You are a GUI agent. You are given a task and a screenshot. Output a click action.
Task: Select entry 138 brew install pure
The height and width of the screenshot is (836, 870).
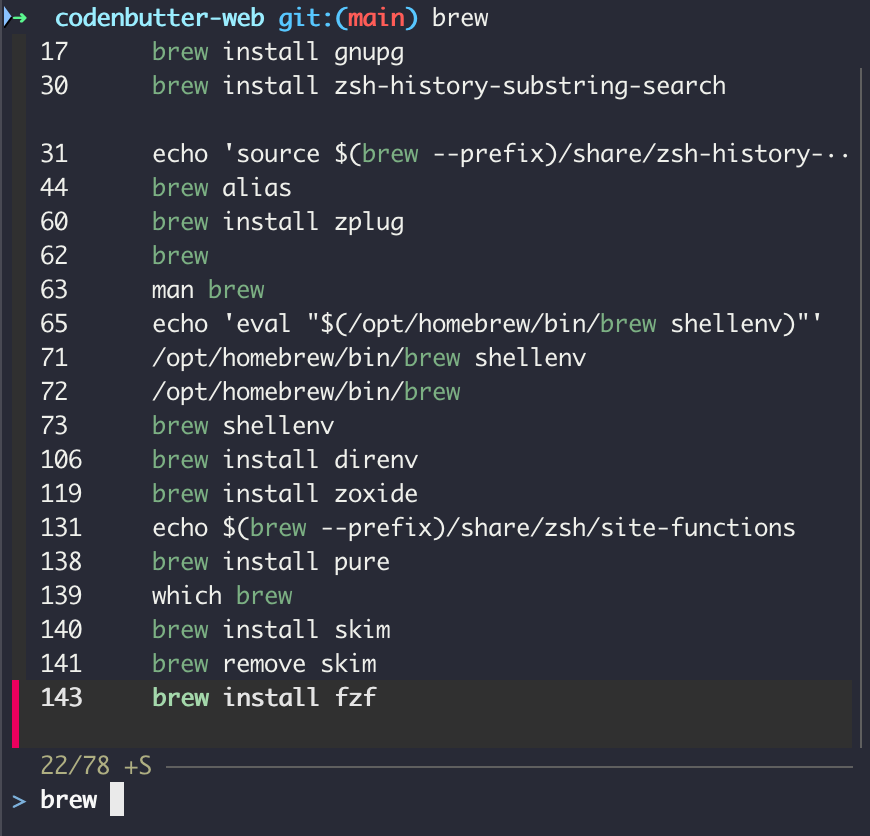[270, 562]
